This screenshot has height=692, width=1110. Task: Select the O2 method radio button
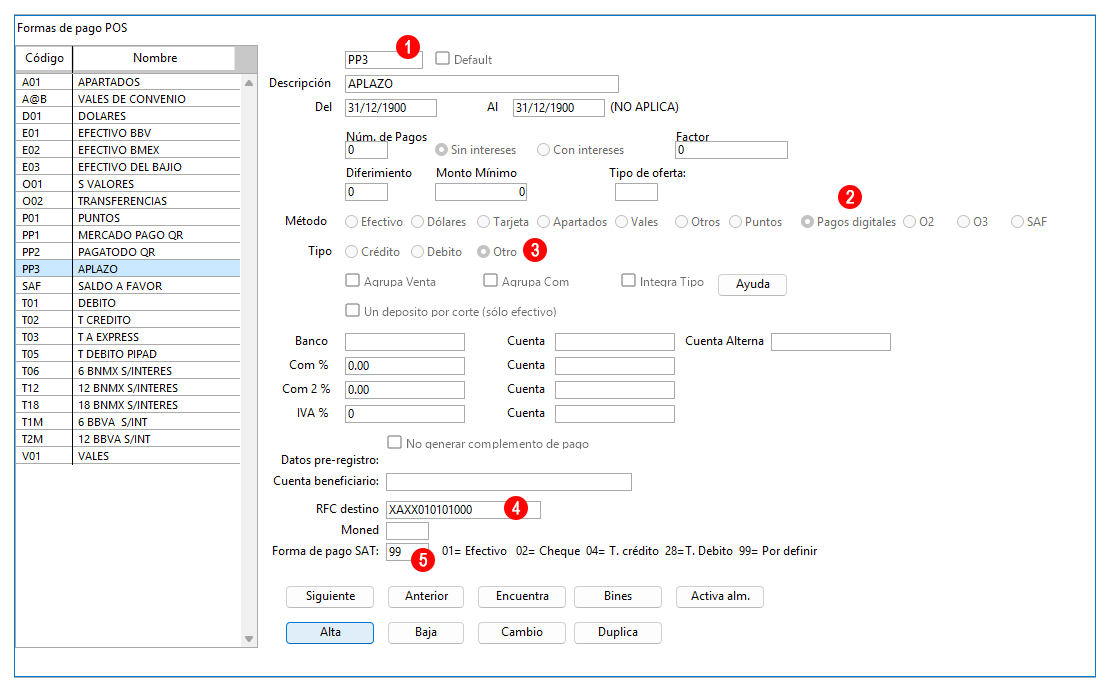tap(910, 222)
